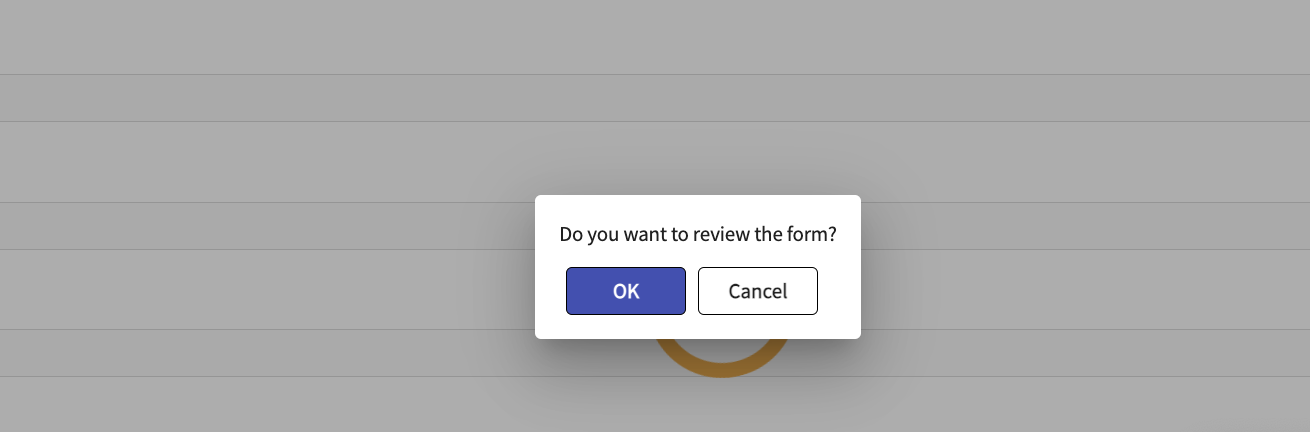Dismiss the review dialog with Cancel

coord(757,291)
